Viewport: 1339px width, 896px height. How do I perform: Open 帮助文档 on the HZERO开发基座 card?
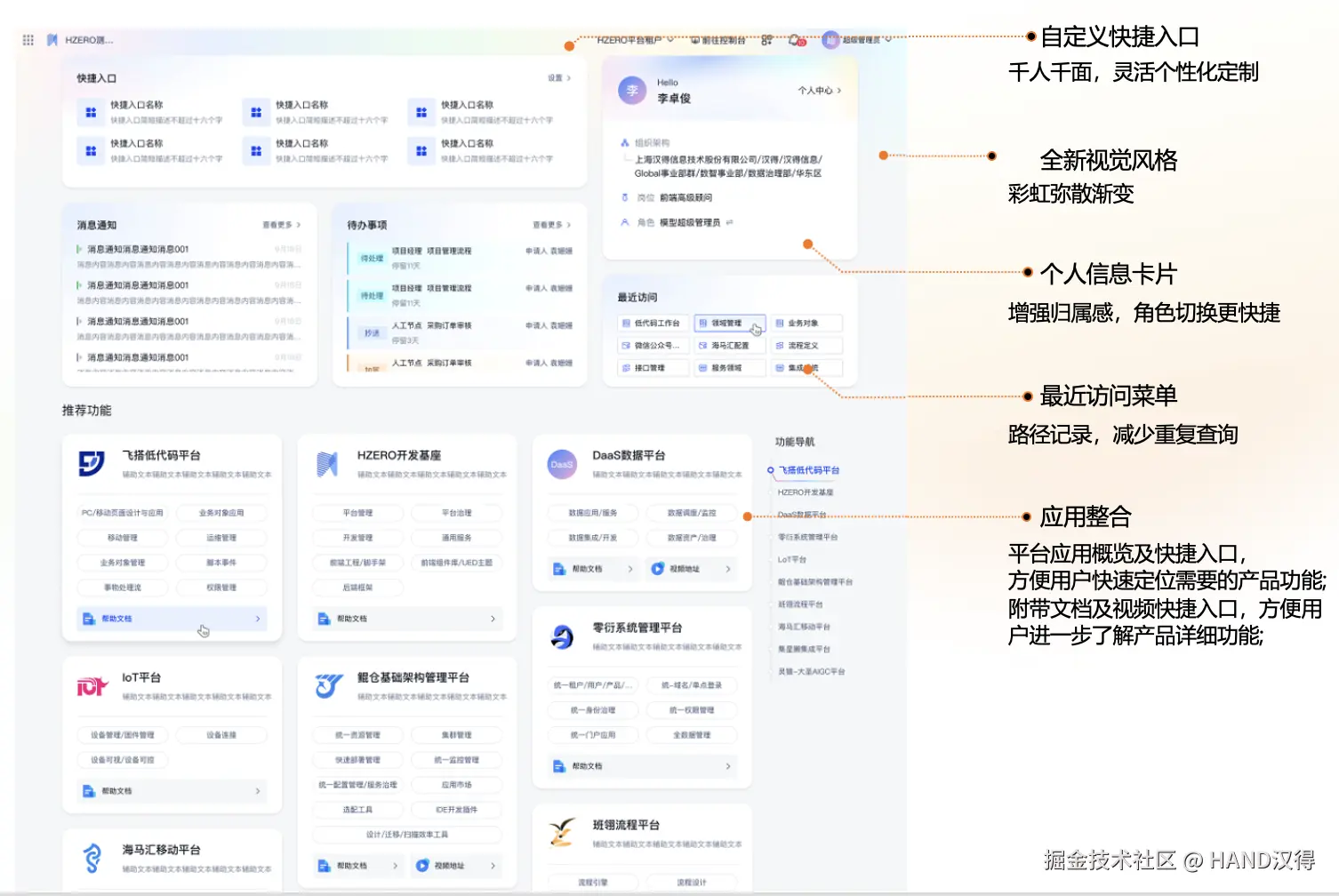407,619
